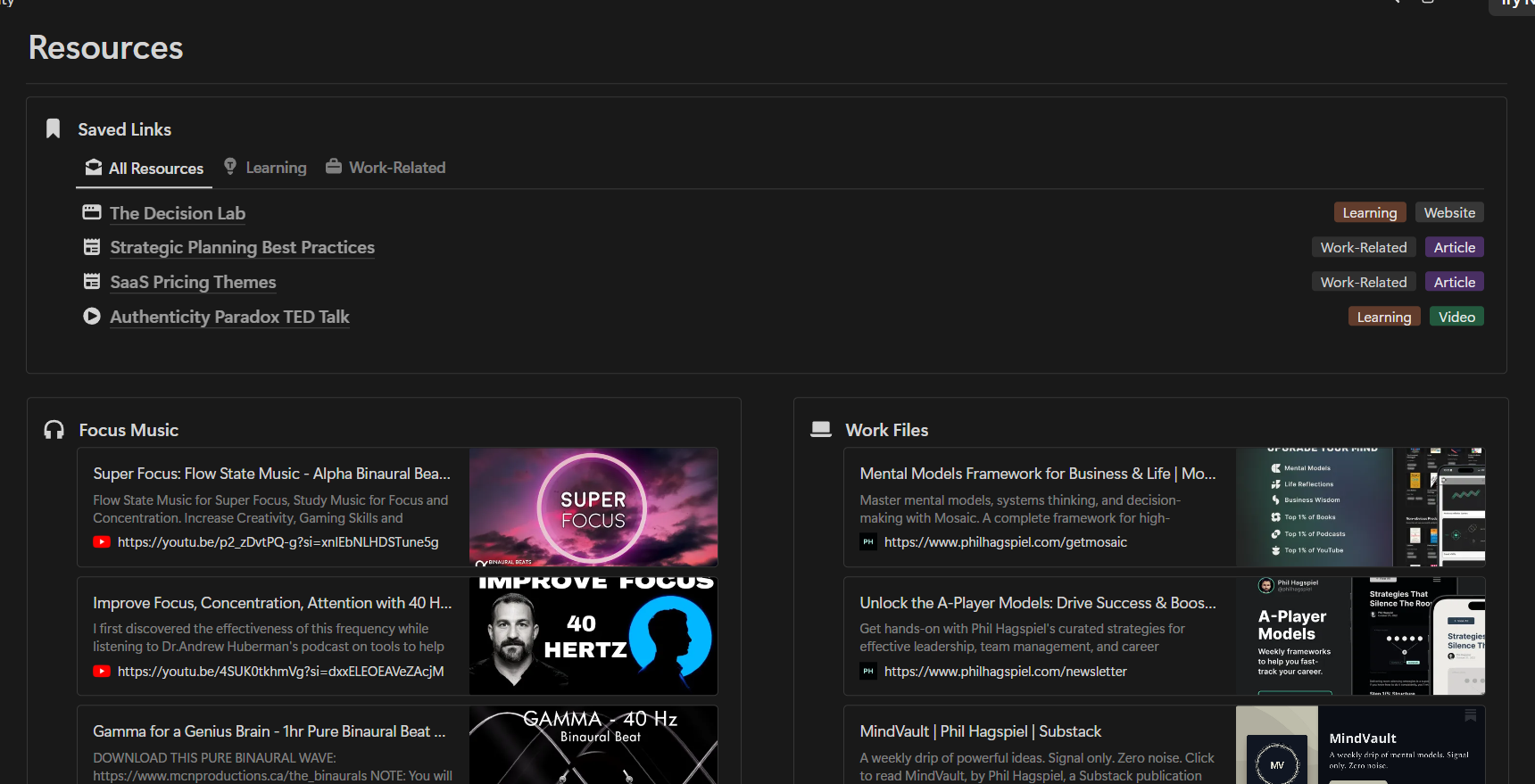Viewport: 1535px width, 784px height.
Task: Click PH favicon beside newsletter URL
Action: (868, 672)
